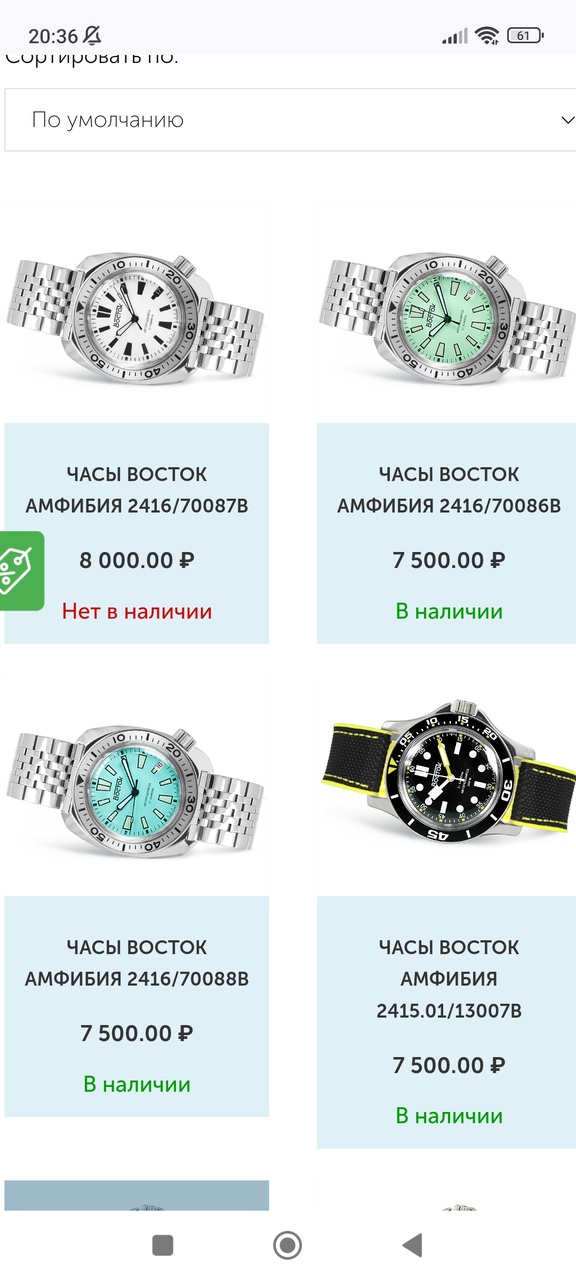Tap the muted notifications bell icon
Image resolution: width=576 pixels, height=1280 pixels.
point(92,36)
